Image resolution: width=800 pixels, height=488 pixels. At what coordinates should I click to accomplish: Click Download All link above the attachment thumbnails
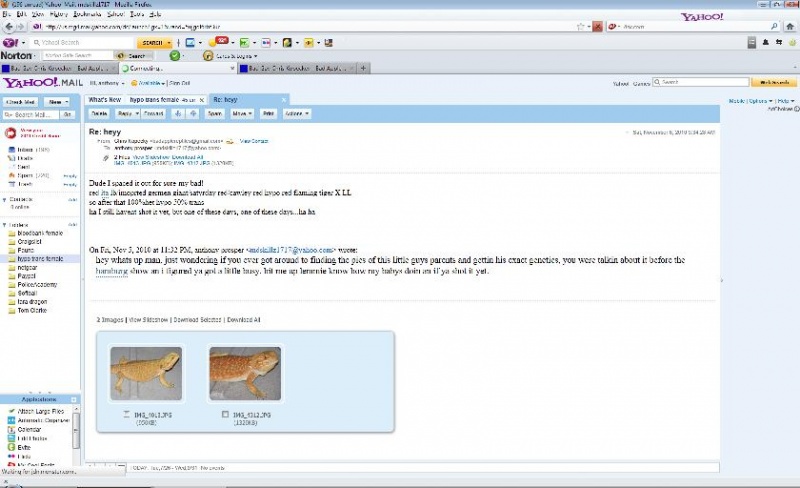click(x=244, y=320)
